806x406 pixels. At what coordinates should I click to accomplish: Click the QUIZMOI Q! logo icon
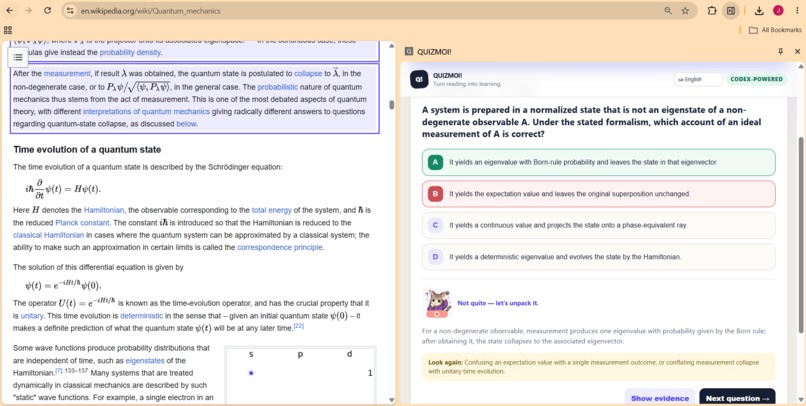419,79
